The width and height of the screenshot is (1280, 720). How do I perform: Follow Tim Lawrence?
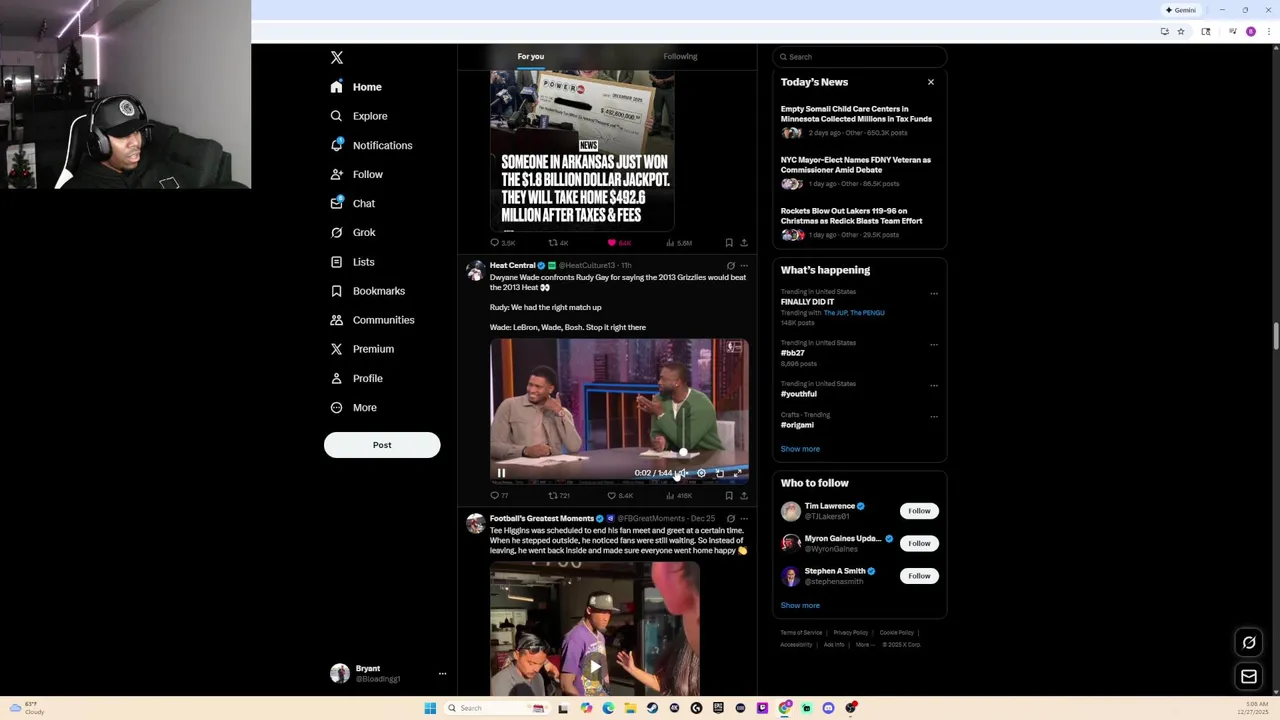919,511
